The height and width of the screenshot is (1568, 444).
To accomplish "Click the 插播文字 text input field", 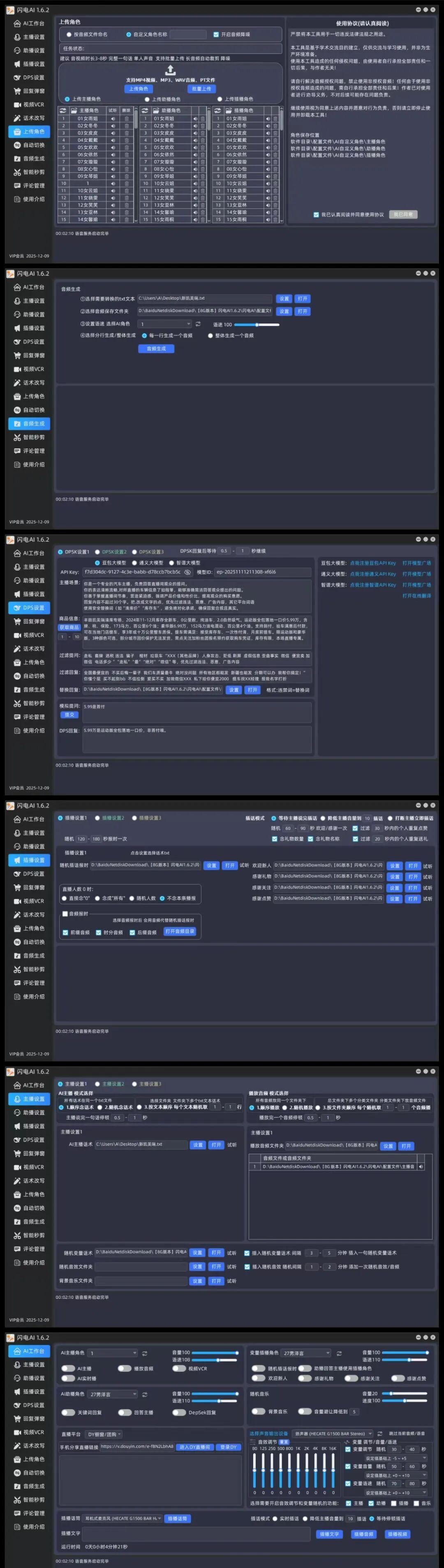I will point(195,1533).
